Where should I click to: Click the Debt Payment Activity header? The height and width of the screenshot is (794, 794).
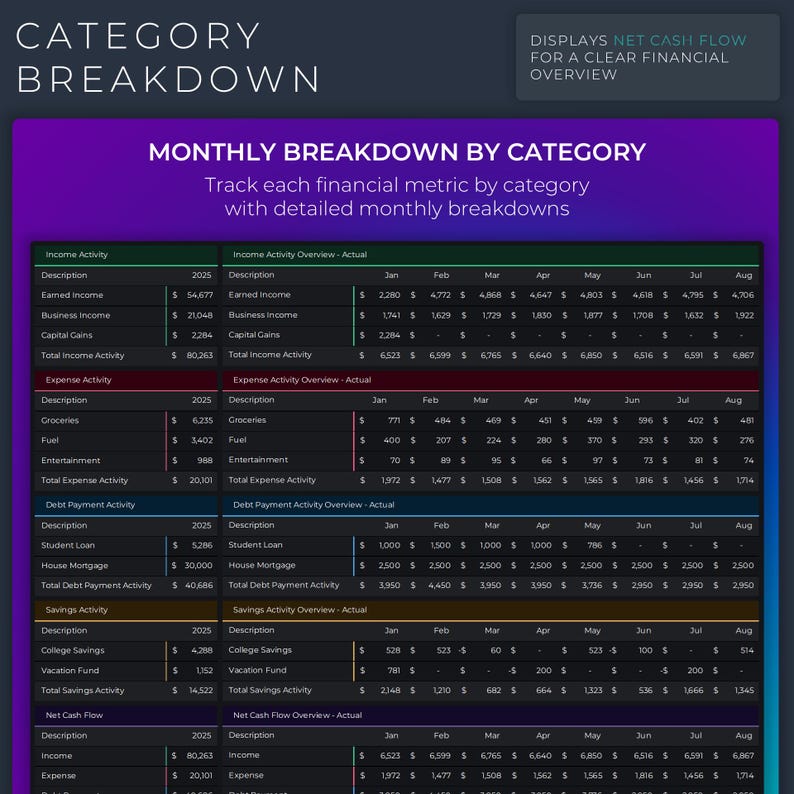tap(126, 505)
